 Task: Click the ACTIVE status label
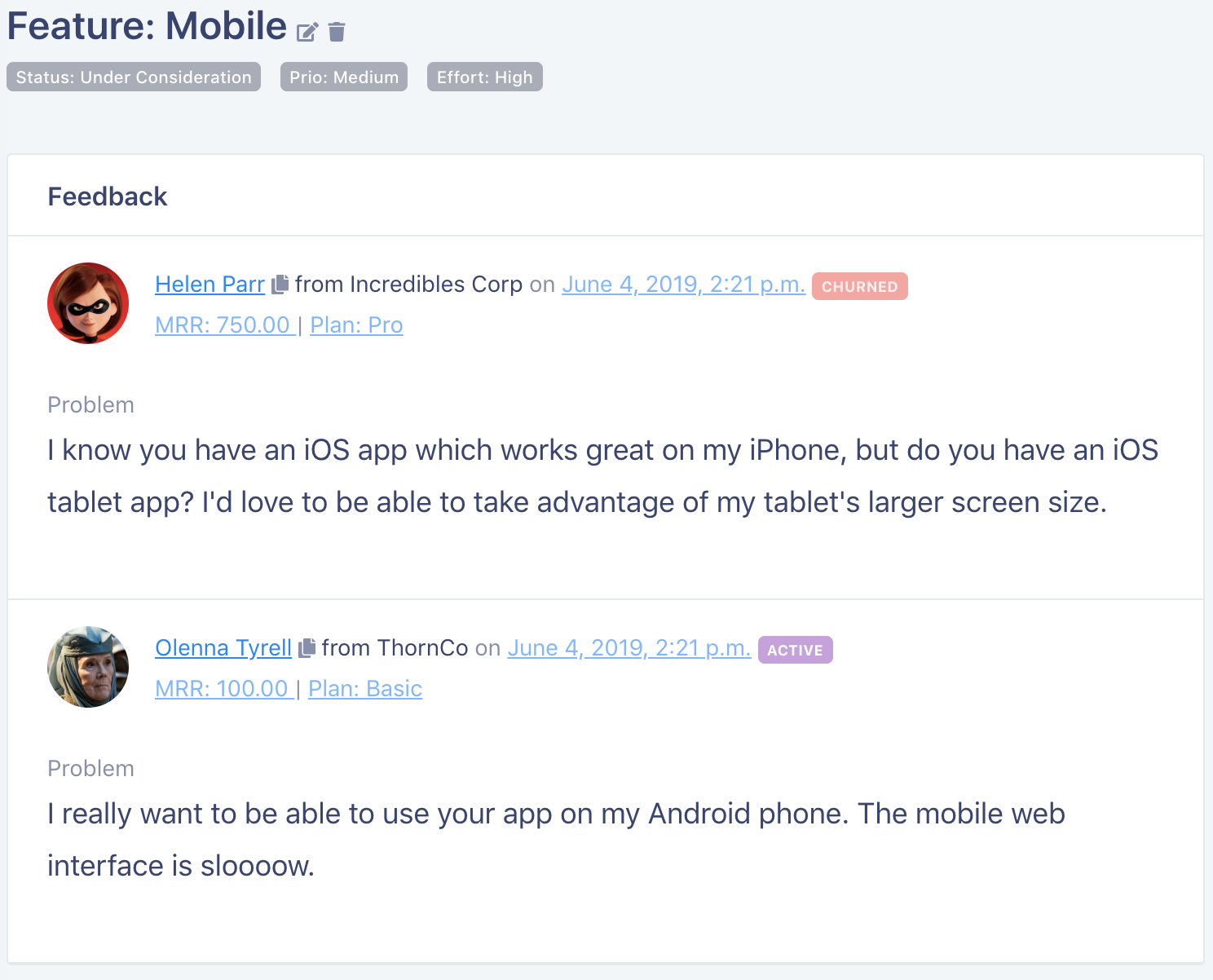(796, 650)
